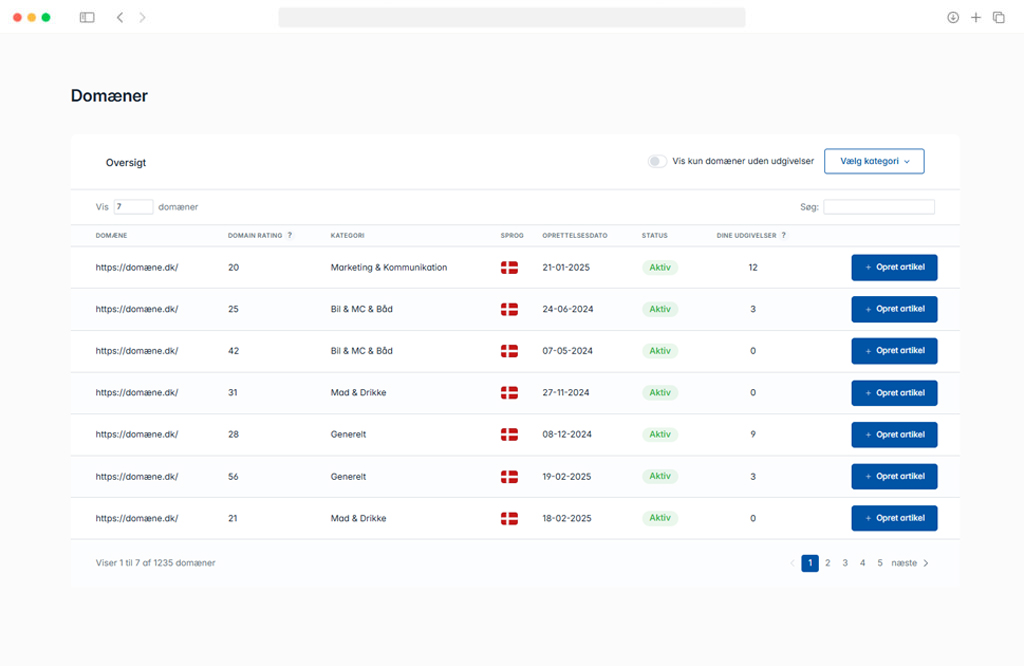Click the browser forward arrow
This screenshot has height=666, width=1024.
pos(142,17)
